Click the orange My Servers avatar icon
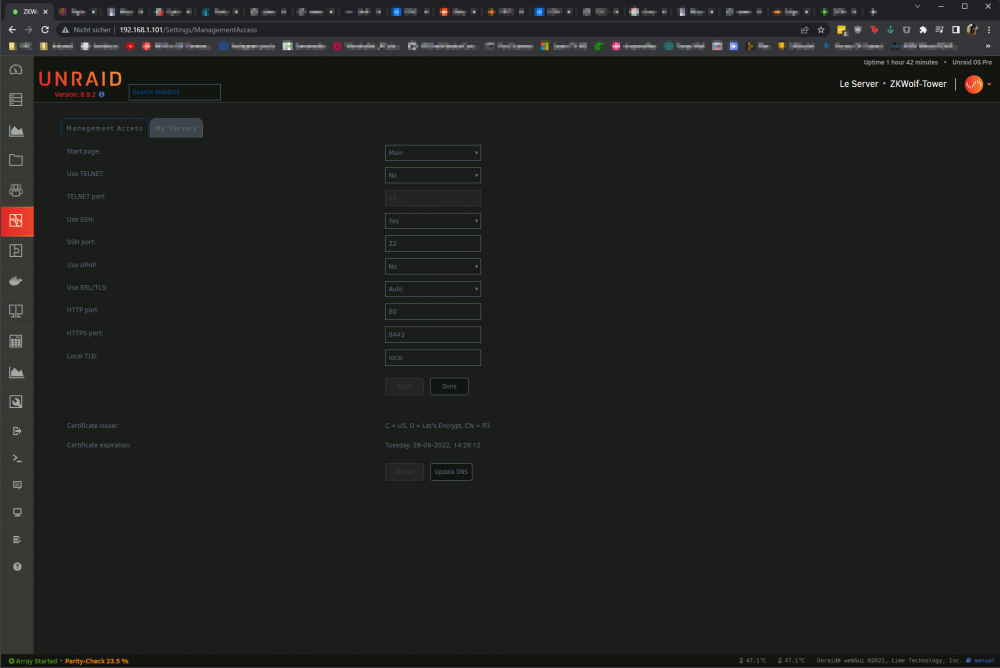This screenshot has height=668, width=1000. pos(973,84)
